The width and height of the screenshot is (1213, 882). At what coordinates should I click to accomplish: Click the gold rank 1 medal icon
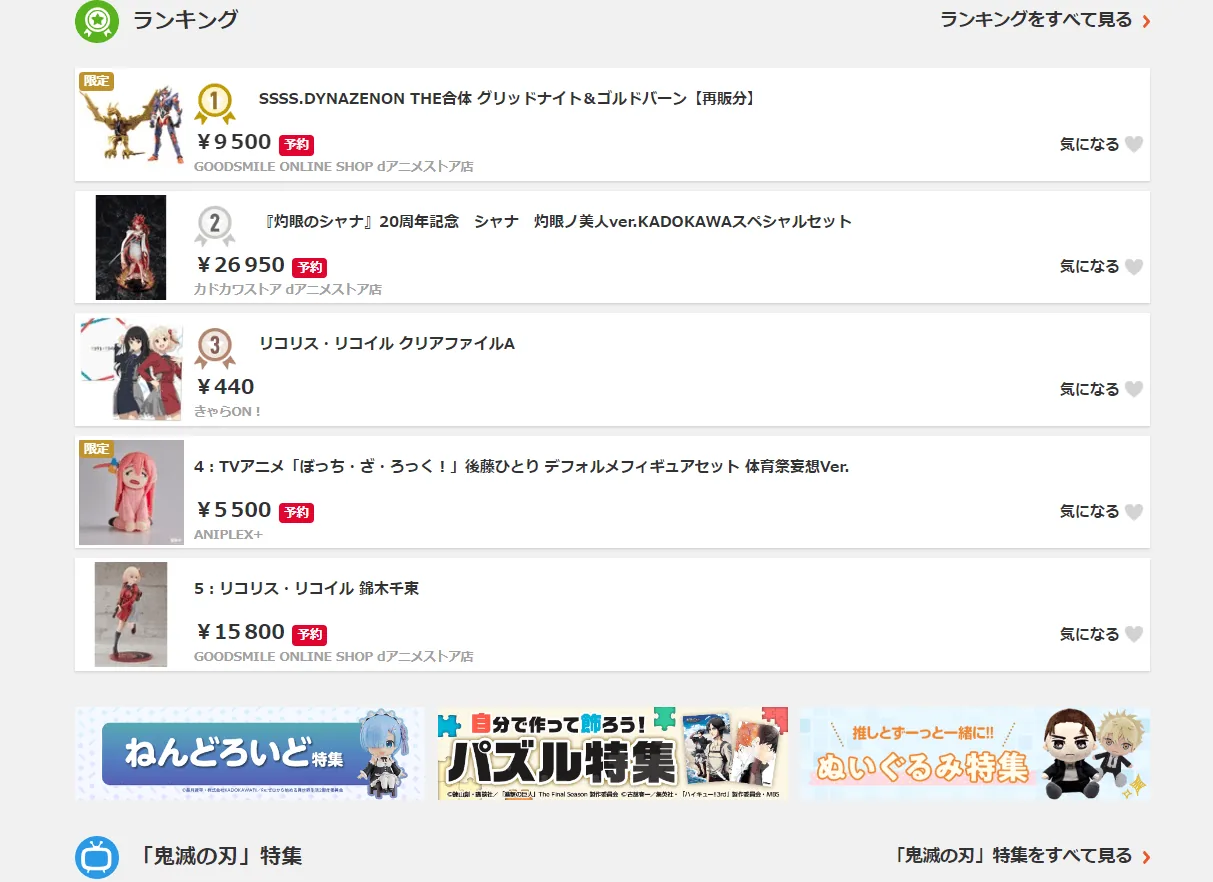[x=215, y=103]
